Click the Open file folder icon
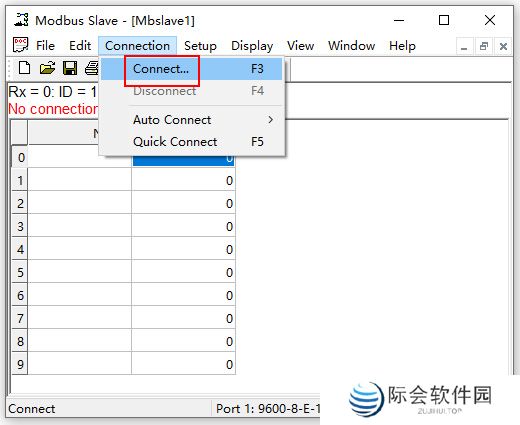 pyautogui.click(x=47, y=68)
